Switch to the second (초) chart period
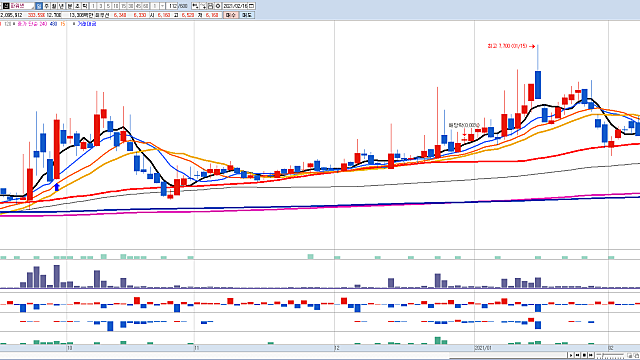The height and width of the screenshot is (360, 640). pos(77,6)
